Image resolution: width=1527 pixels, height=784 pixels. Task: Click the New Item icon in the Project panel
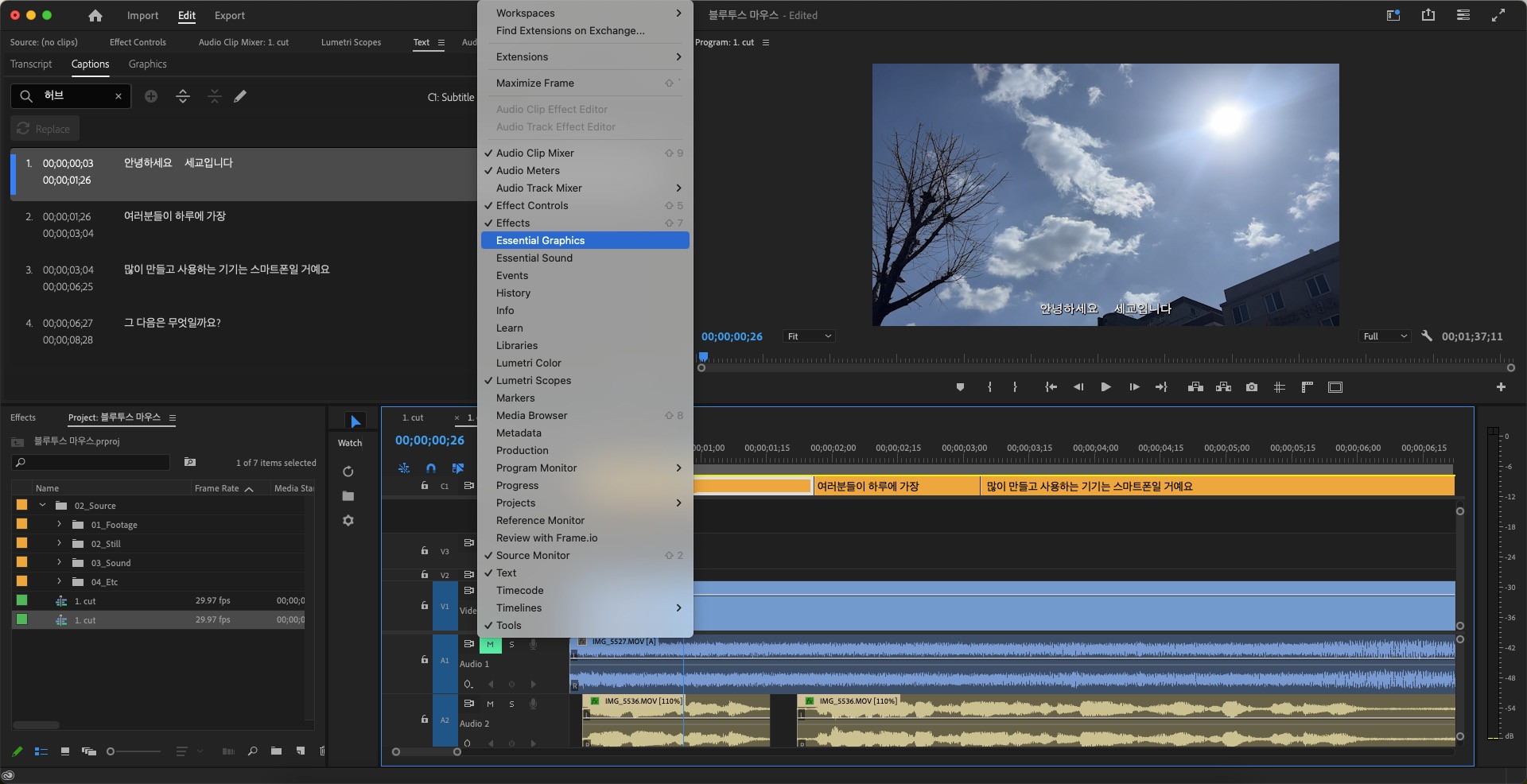click(301, 751)
